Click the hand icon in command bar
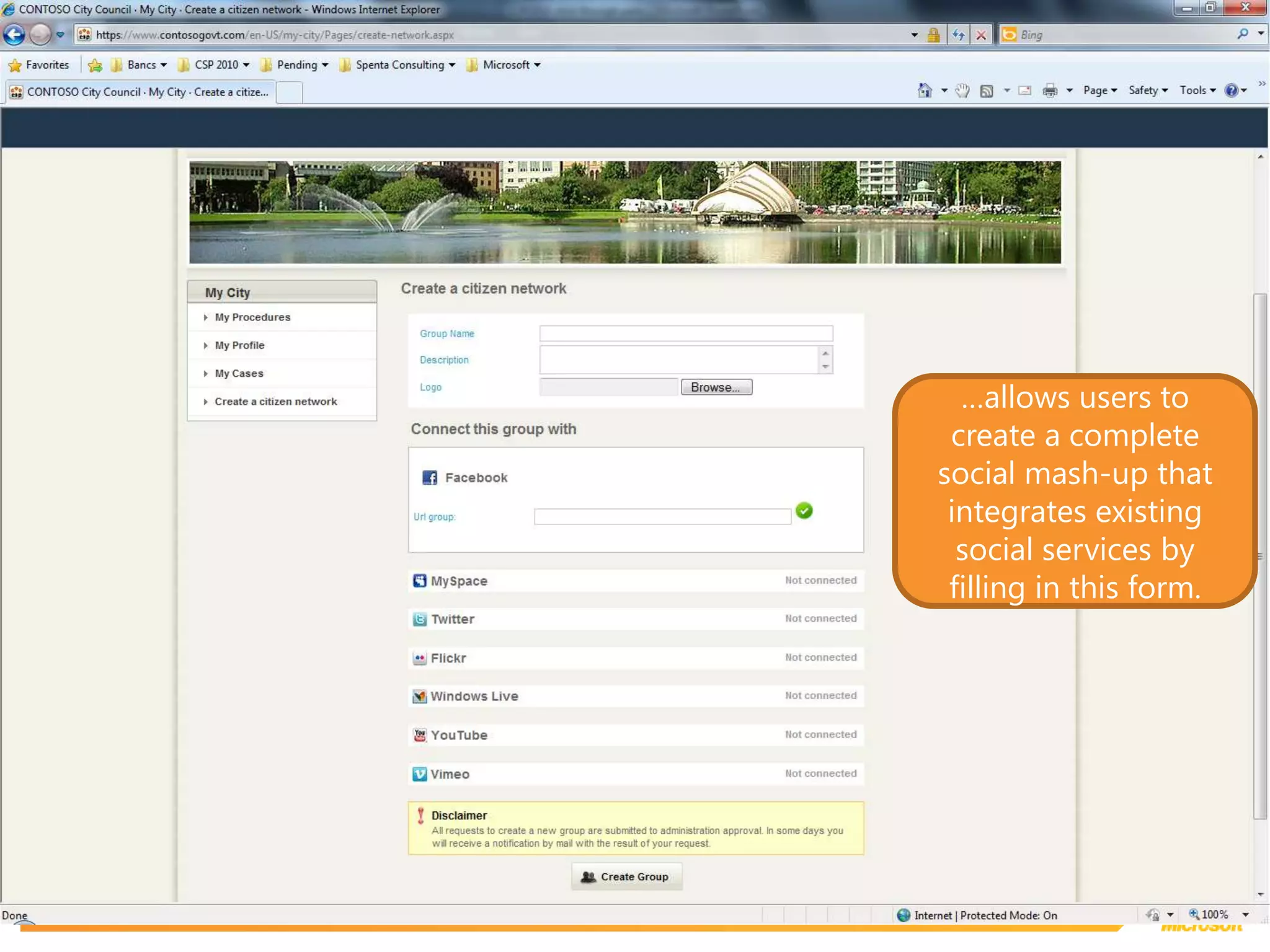This screenshot has width=1270, height=952. [x=962, y=90]
